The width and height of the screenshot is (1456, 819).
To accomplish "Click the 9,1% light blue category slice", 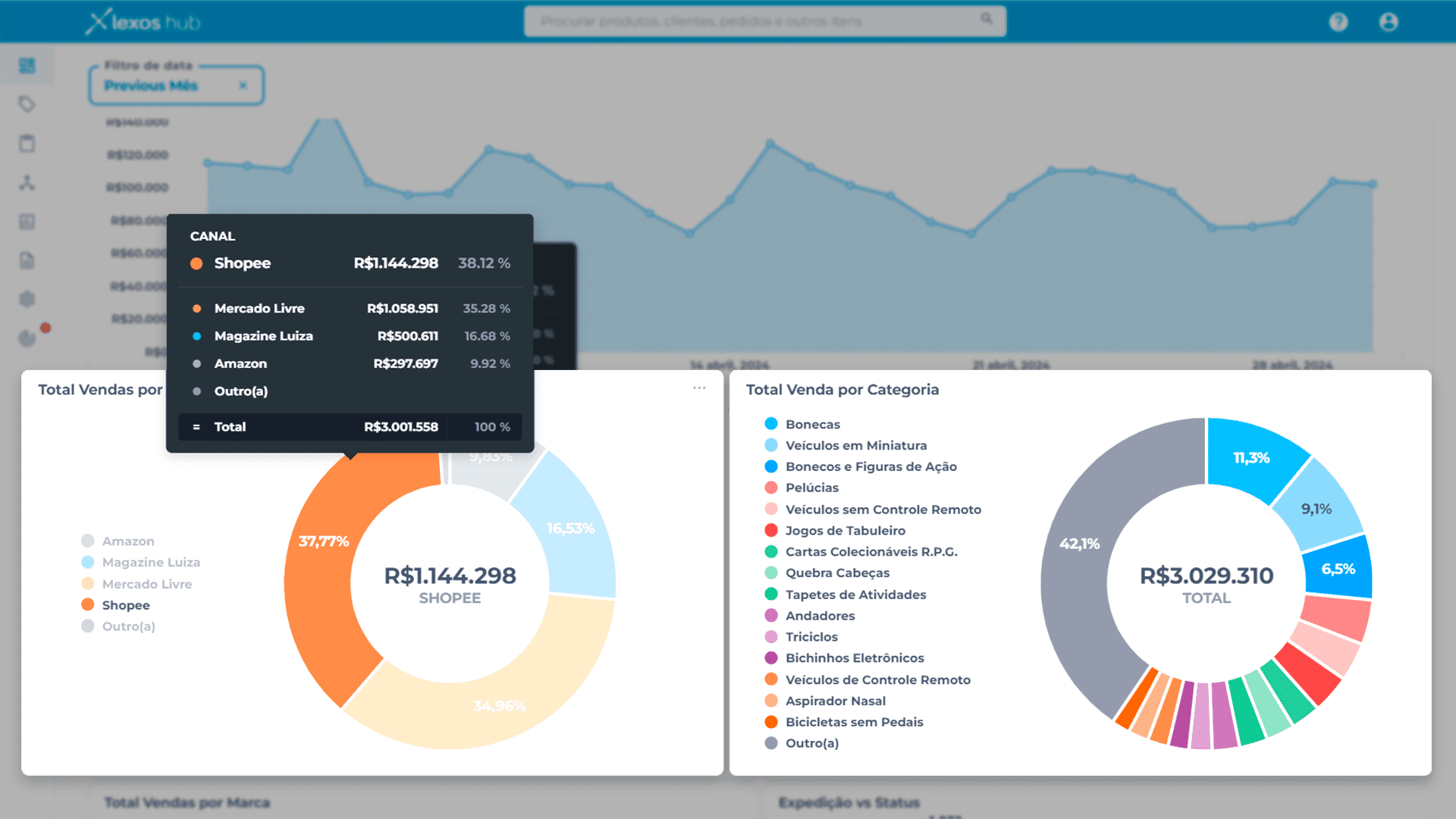I will tap(1317, 508).
